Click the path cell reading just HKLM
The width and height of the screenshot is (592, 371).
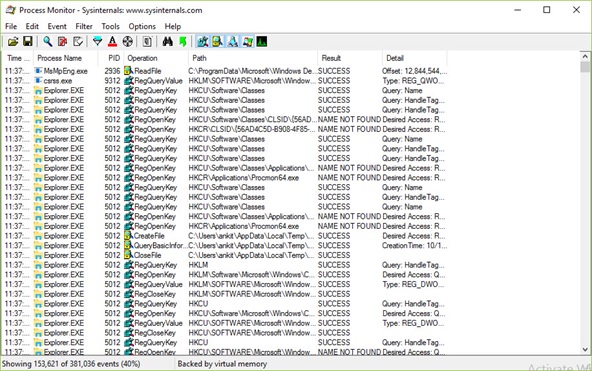tap(198, 265)
